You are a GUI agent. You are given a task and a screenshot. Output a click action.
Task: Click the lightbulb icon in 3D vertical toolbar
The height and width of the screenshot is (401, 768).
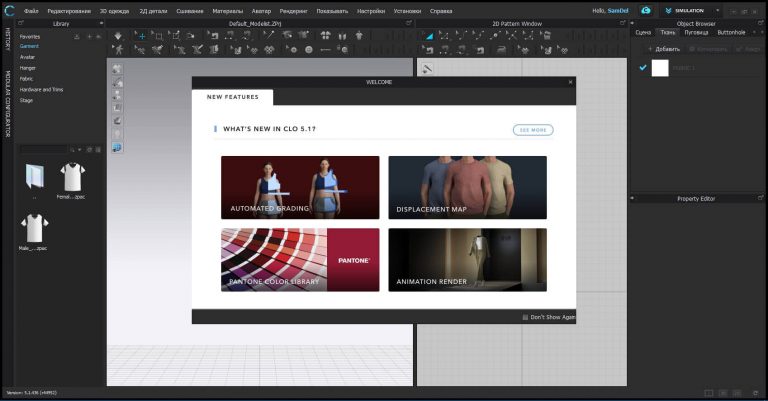pos(118,134)
